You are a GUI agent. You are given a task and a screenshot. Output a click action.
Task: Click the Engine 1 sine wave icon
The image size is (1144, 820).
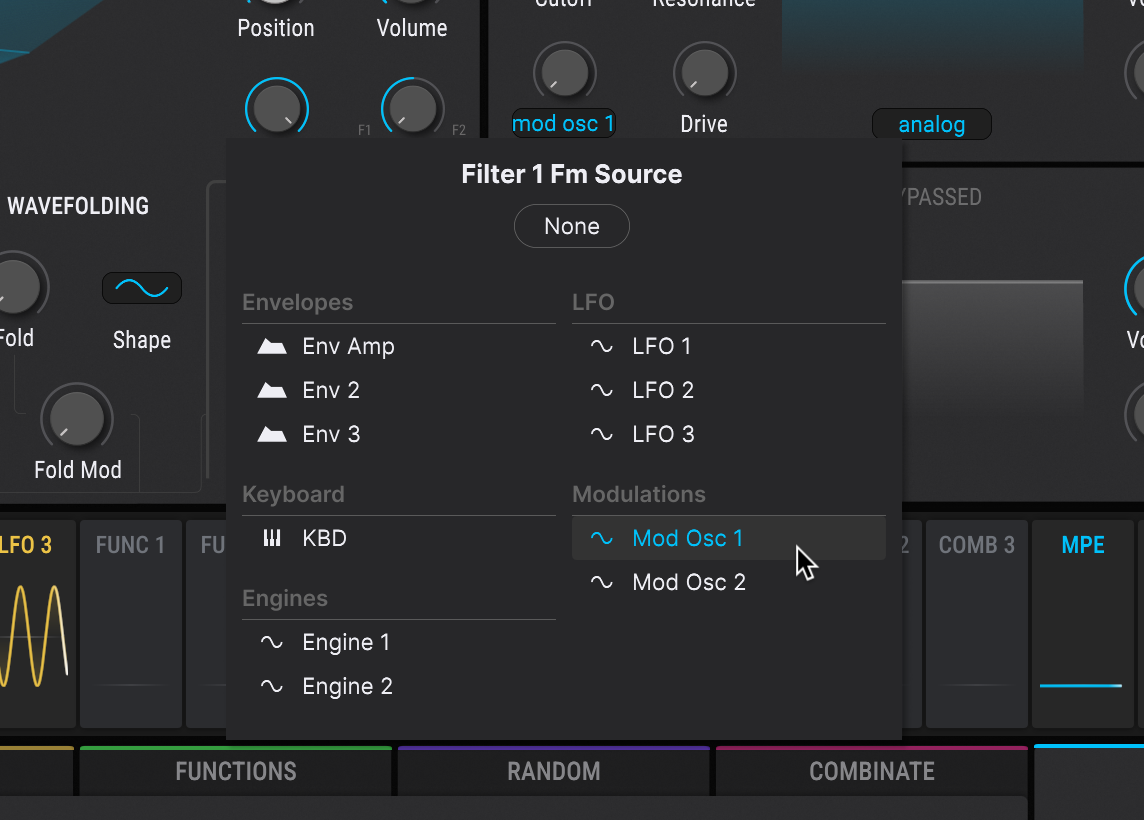272,643
